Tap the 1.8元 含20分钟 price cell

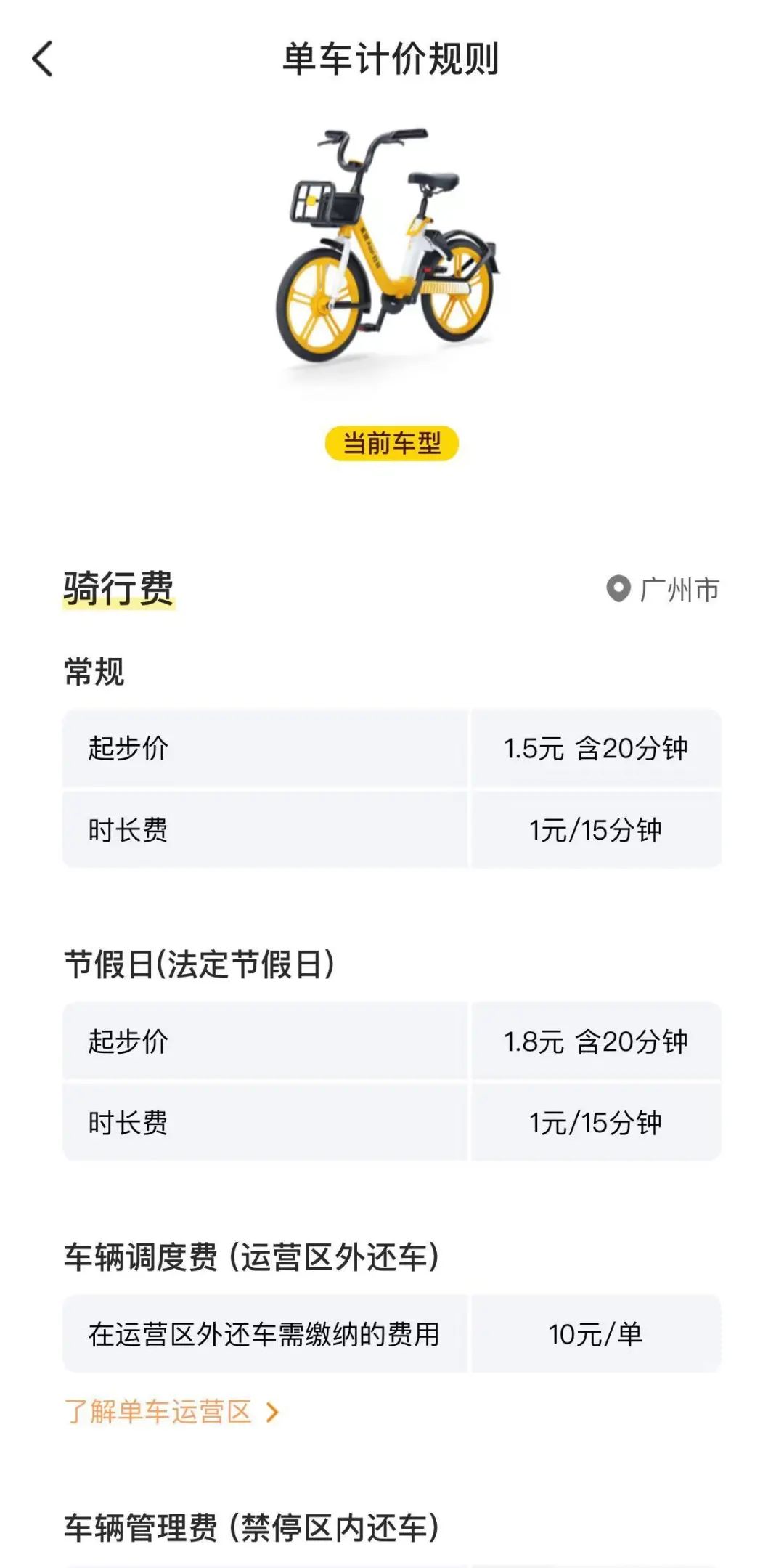pos(596,1041)
